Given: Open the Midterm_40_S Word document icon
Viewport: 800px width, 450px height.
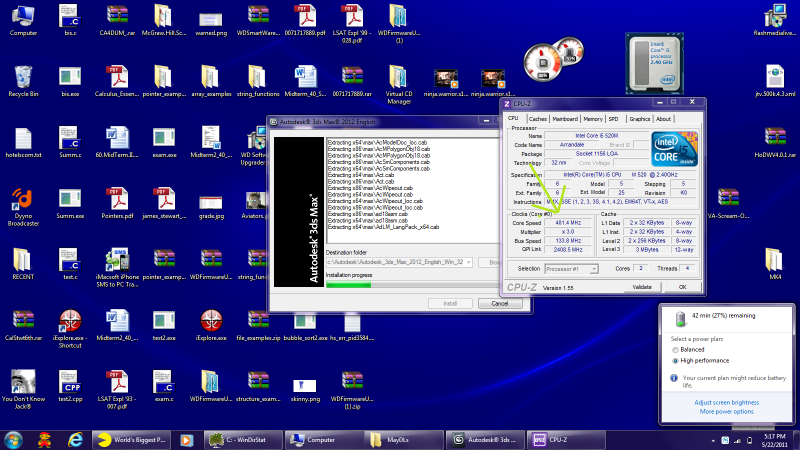Looking at the screenshot, I should point(305,81).
